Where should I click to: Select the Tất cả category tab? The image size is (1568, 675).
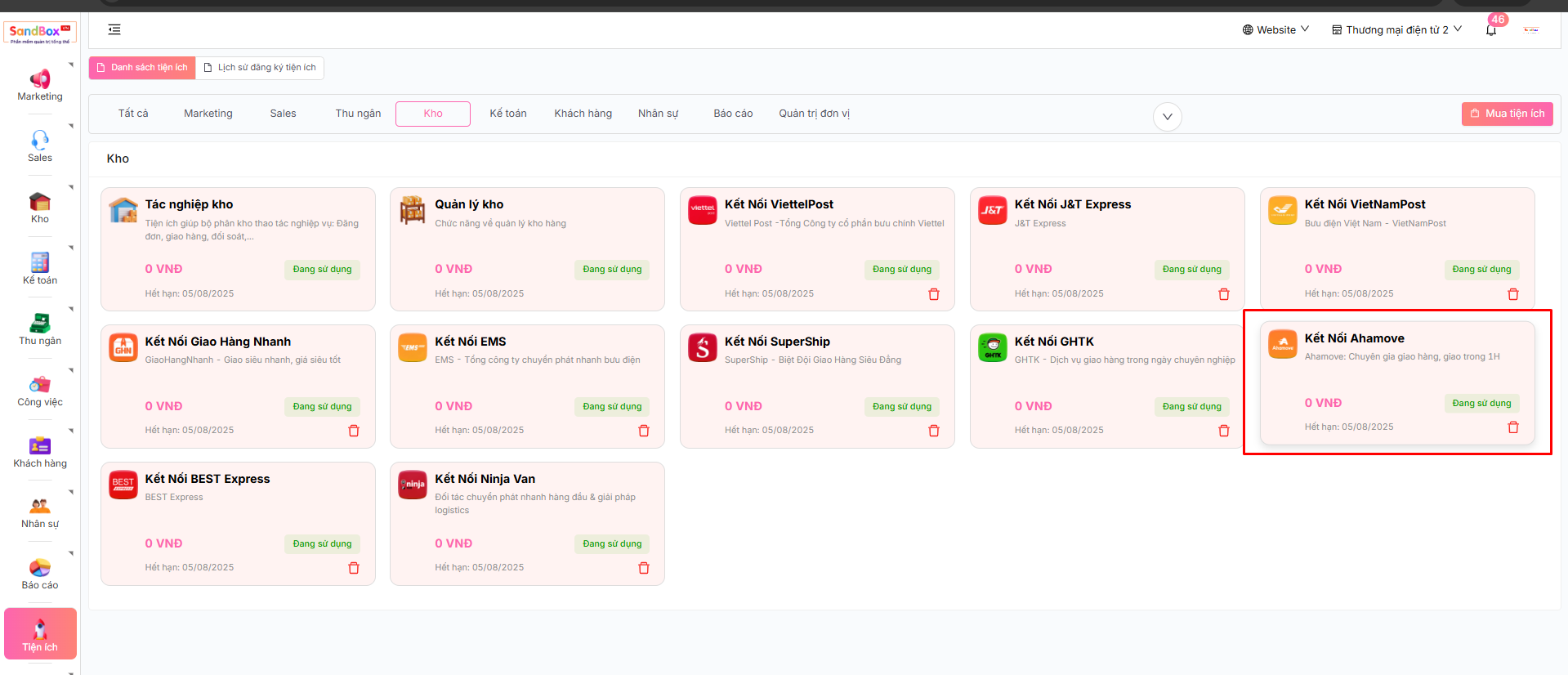pyautogui.click(x=133, y=114)
